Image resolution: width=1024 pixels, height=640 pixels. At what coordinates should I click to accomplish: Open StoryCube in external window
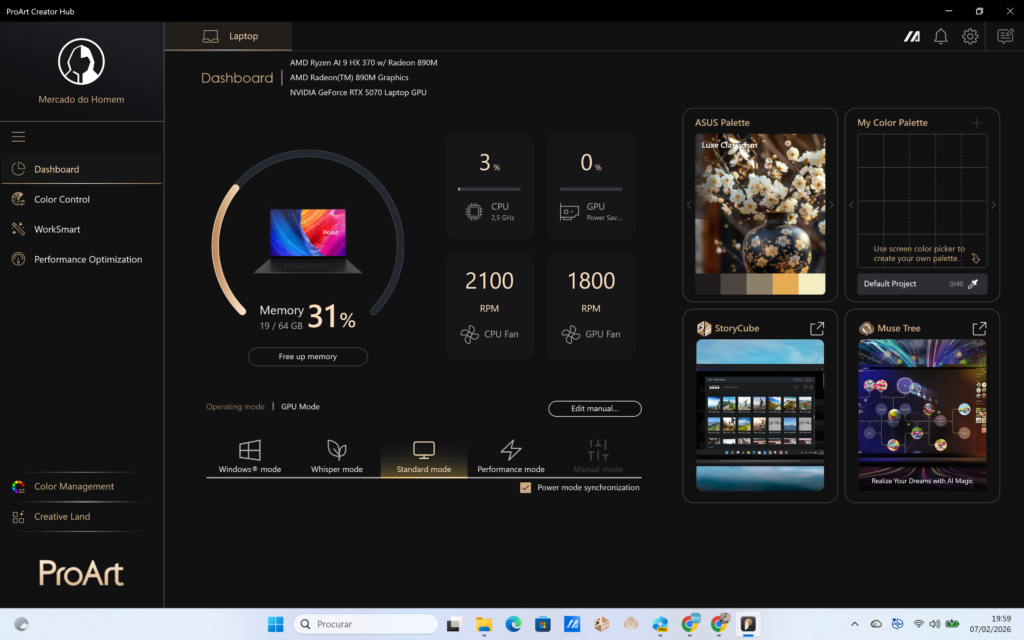pyautogui.click(x=817, y=327)
